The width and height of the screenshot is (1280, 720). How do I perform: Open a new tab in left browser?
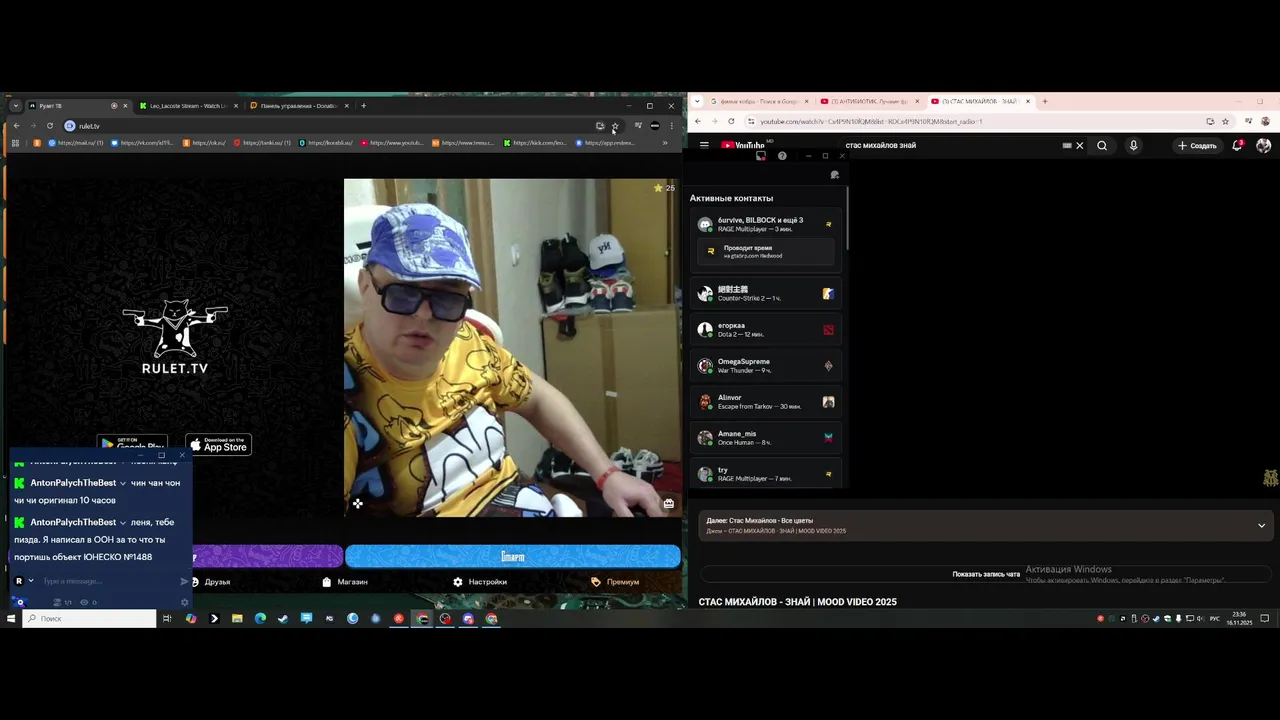[363, 106]
